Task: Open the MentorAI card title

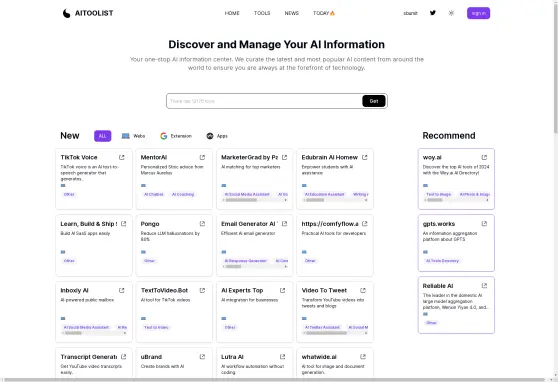Action: coord(154,157)
